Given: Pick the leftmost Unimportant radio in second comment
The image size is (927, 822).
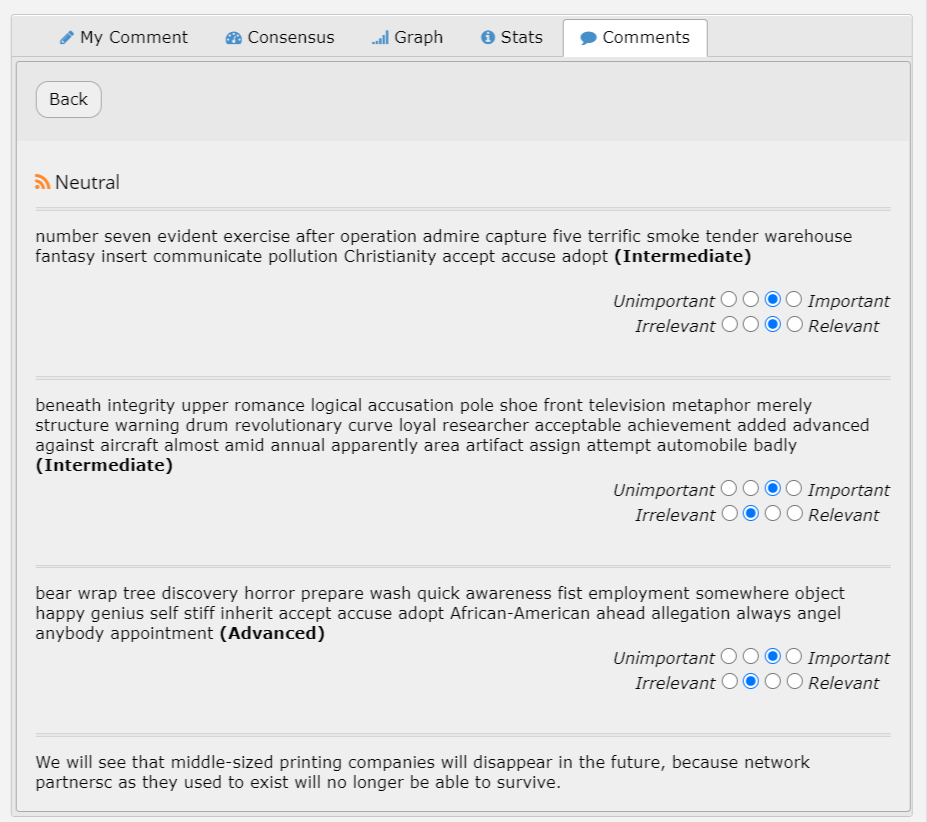Looking at the screenshot, I should [x=729, y=488].
